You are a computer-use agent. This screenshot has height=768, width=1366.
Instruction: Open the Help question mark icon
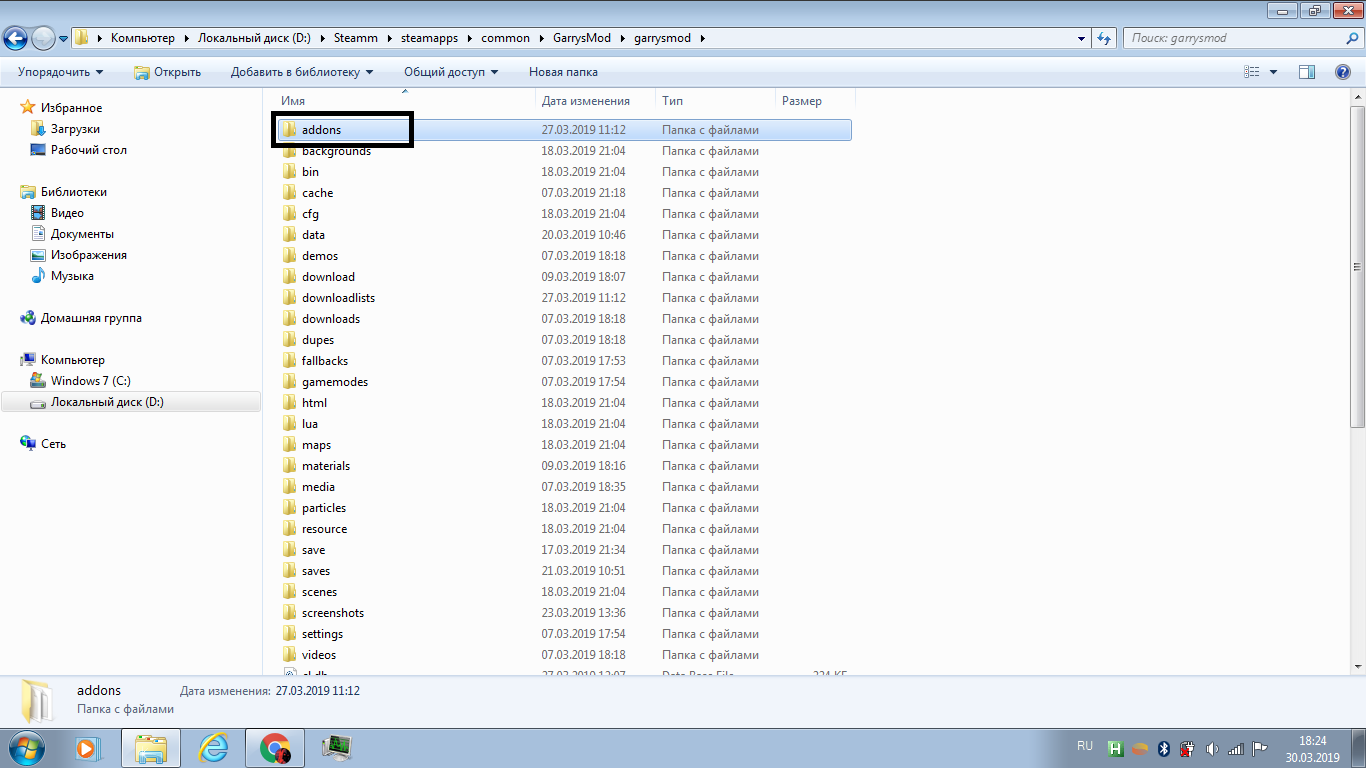pyautogui.click(x=1343, y=72)
